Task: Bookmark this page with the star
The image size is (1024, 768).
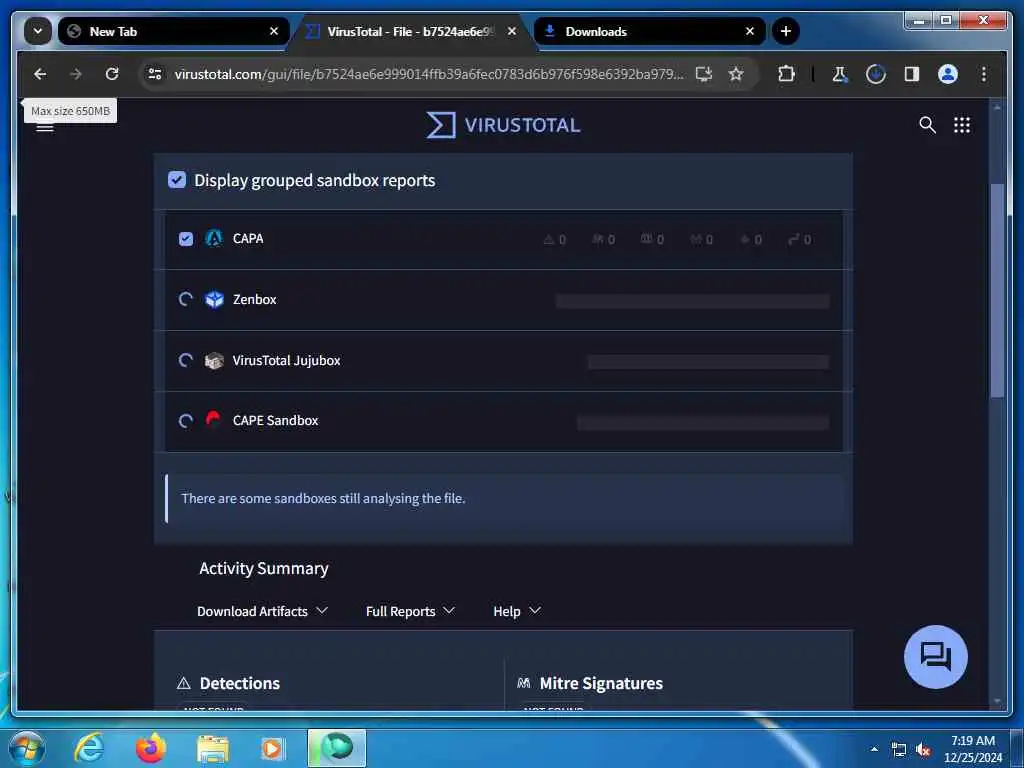Action: click(736, 74)
